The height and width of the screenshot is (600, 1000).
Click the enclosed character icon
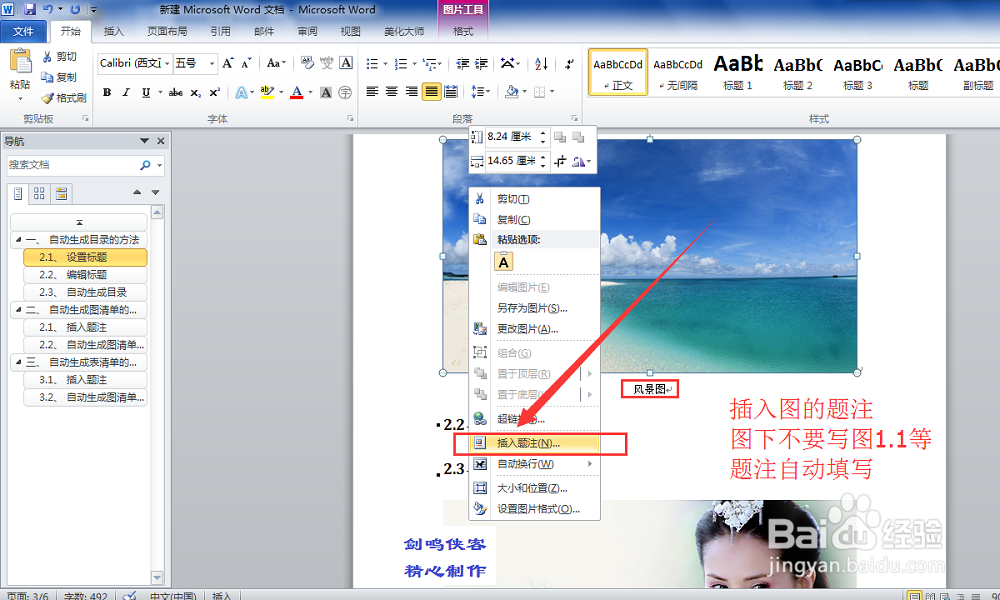pyautogui.click(x=345, y=92)
